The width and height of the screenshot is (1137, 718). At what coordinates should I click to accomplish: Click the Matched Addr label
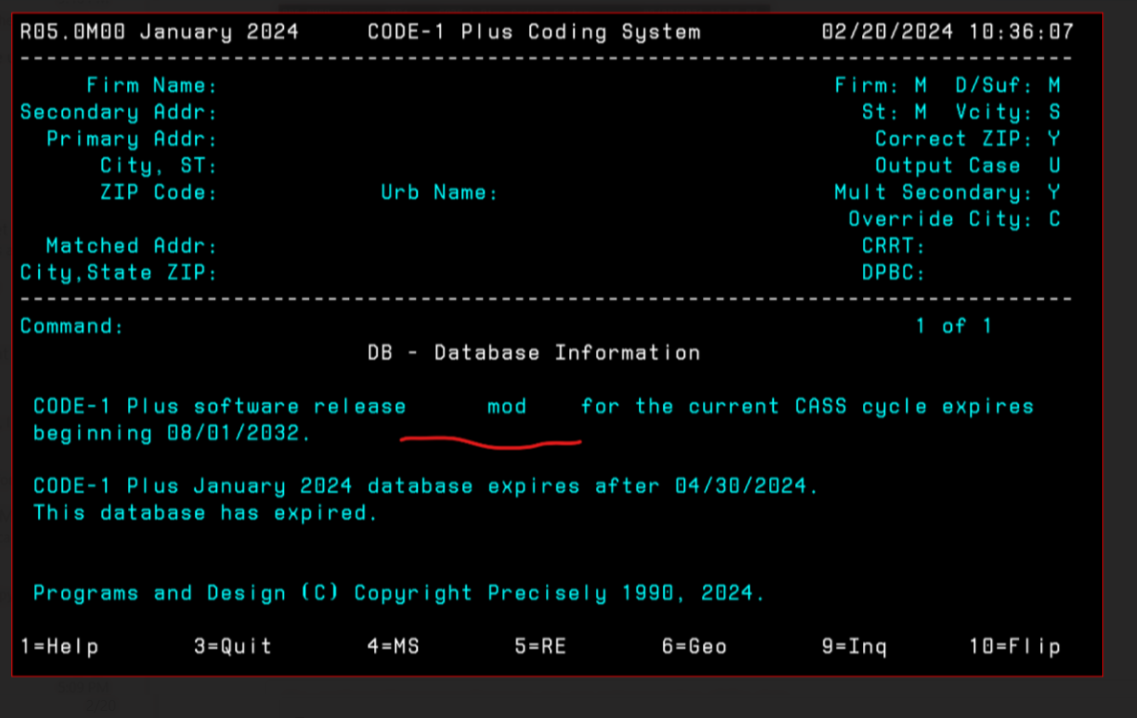(x=131, y=246)
